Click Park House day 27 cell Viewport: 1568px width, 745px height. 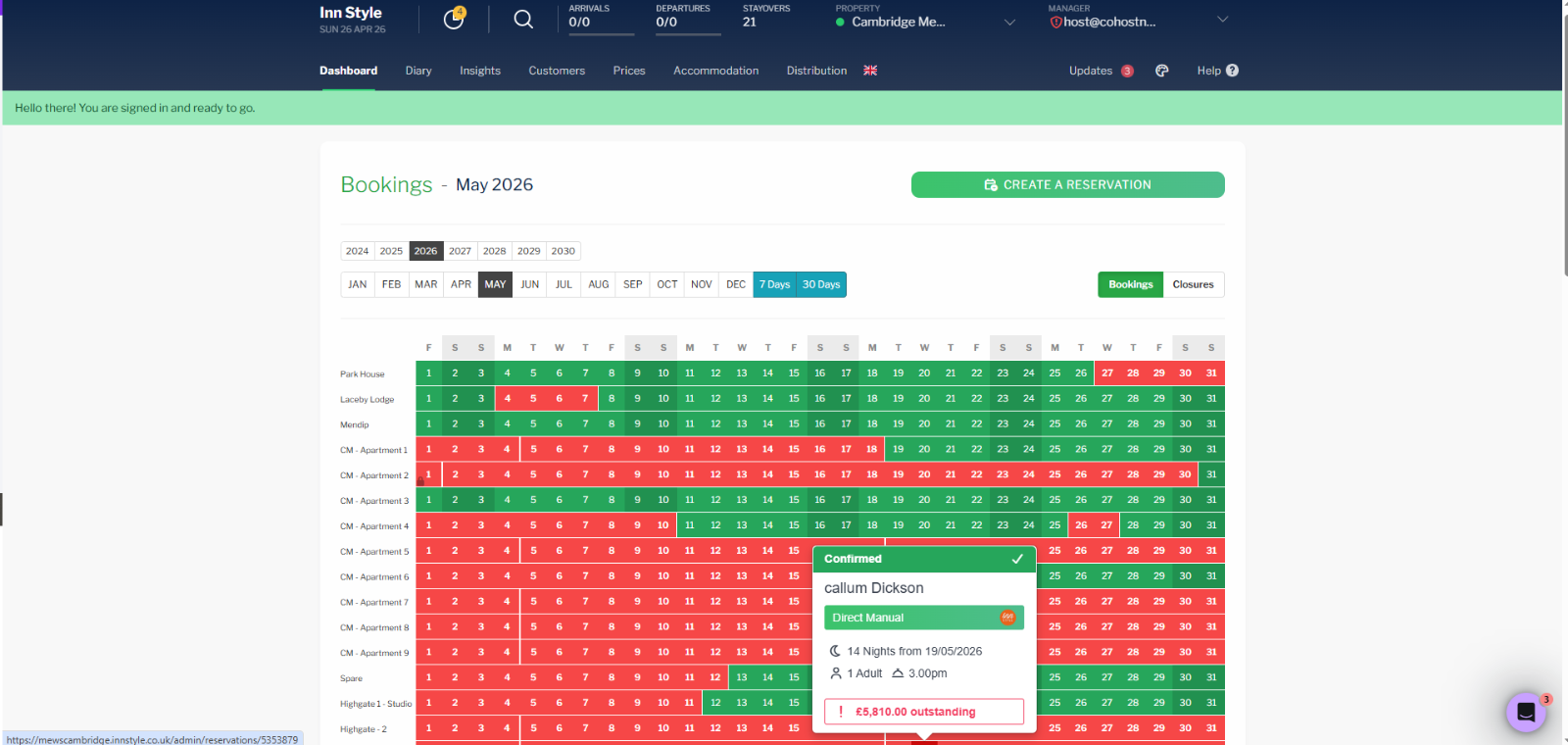point(1107,373)
